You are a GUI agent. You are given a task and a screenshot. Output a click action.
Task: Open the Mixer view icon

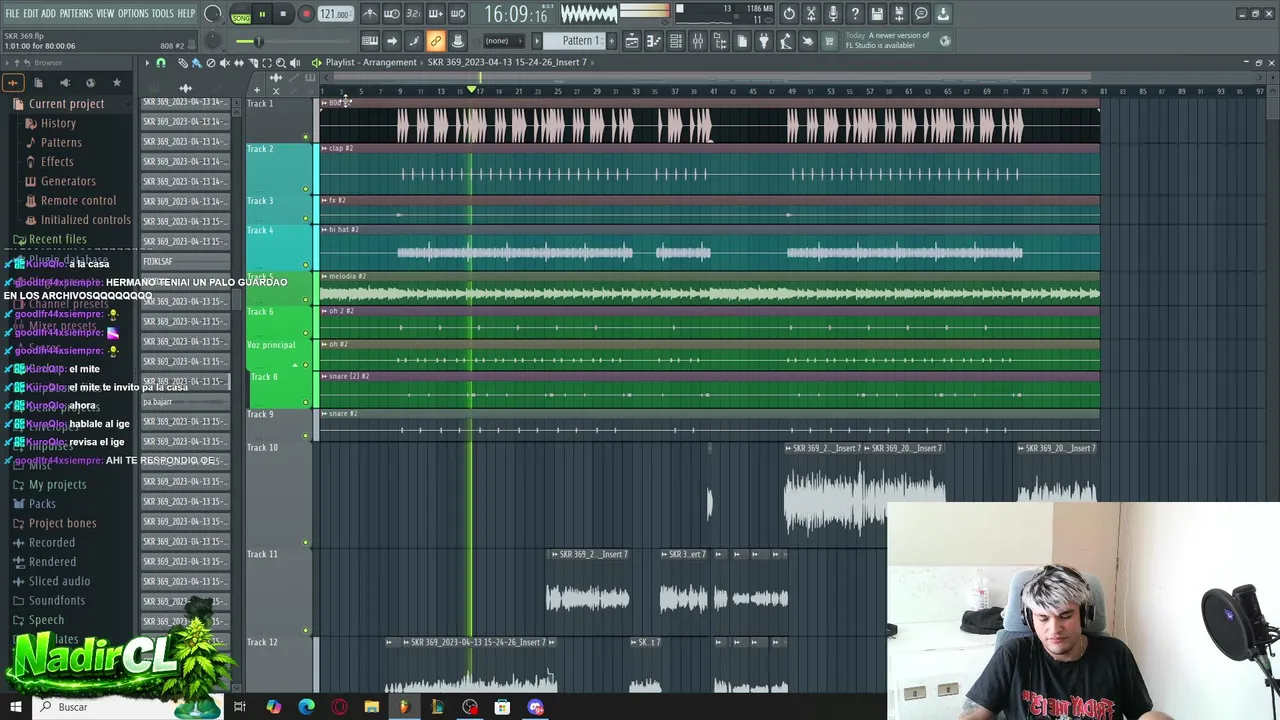tap(698, 41)
